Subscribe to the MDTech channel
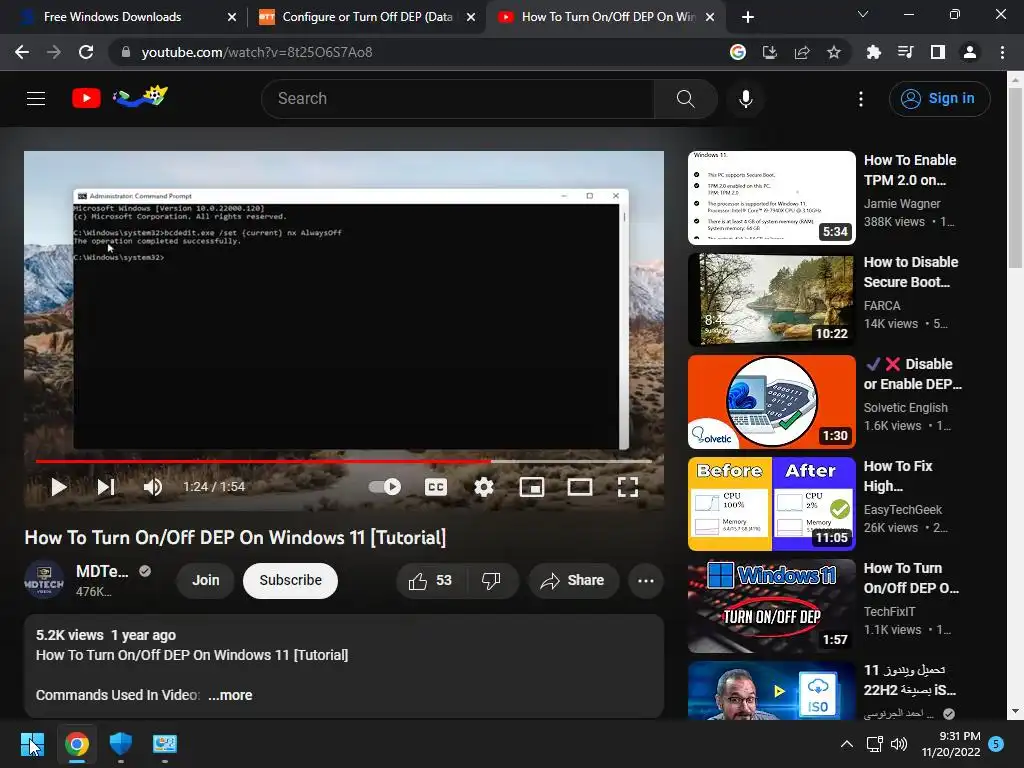1024x768 pixels. 290,581
